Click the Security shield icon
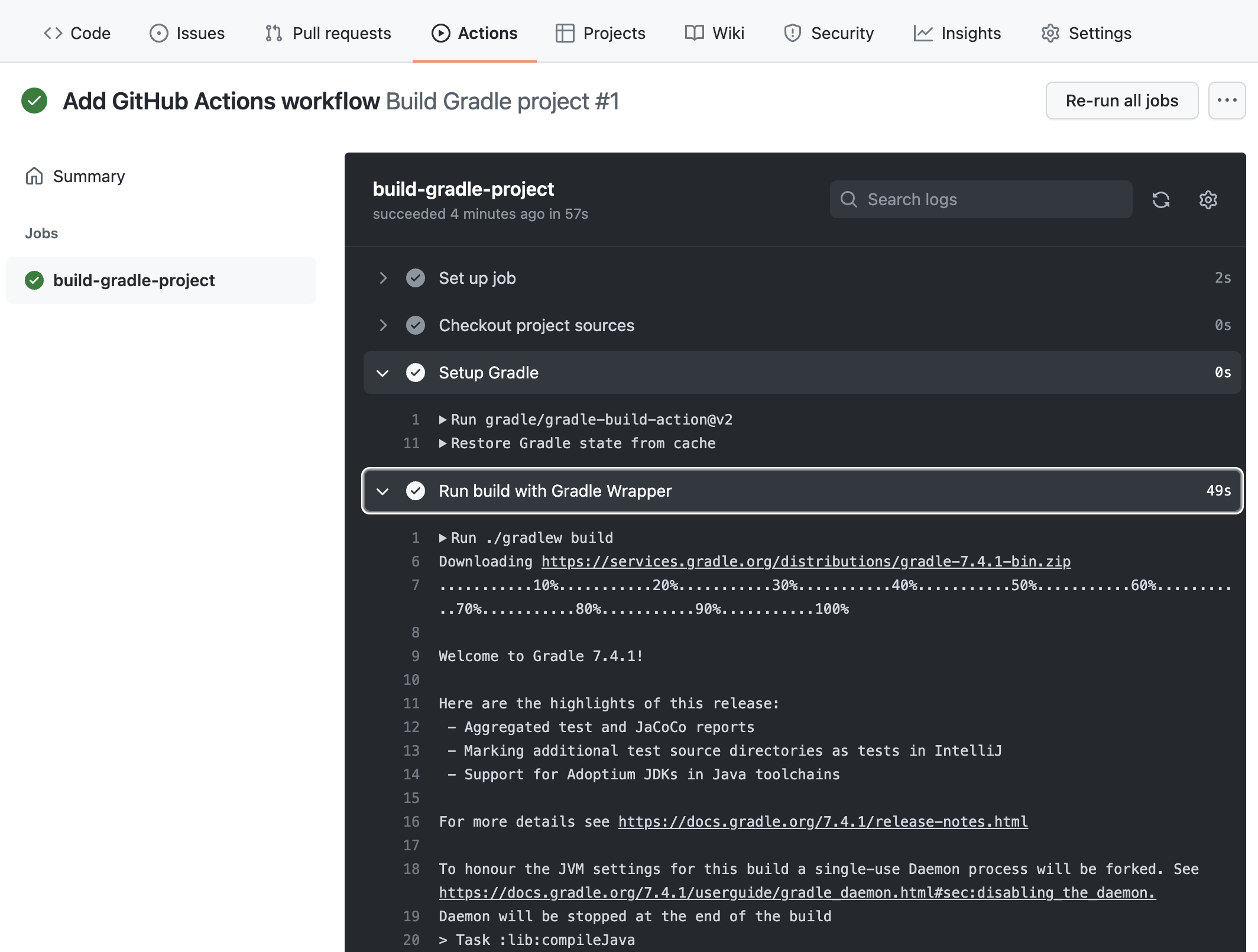Image resolution: width=1258 pixels, height=952 pixels. pyautogui.click(x=792, y=33)
